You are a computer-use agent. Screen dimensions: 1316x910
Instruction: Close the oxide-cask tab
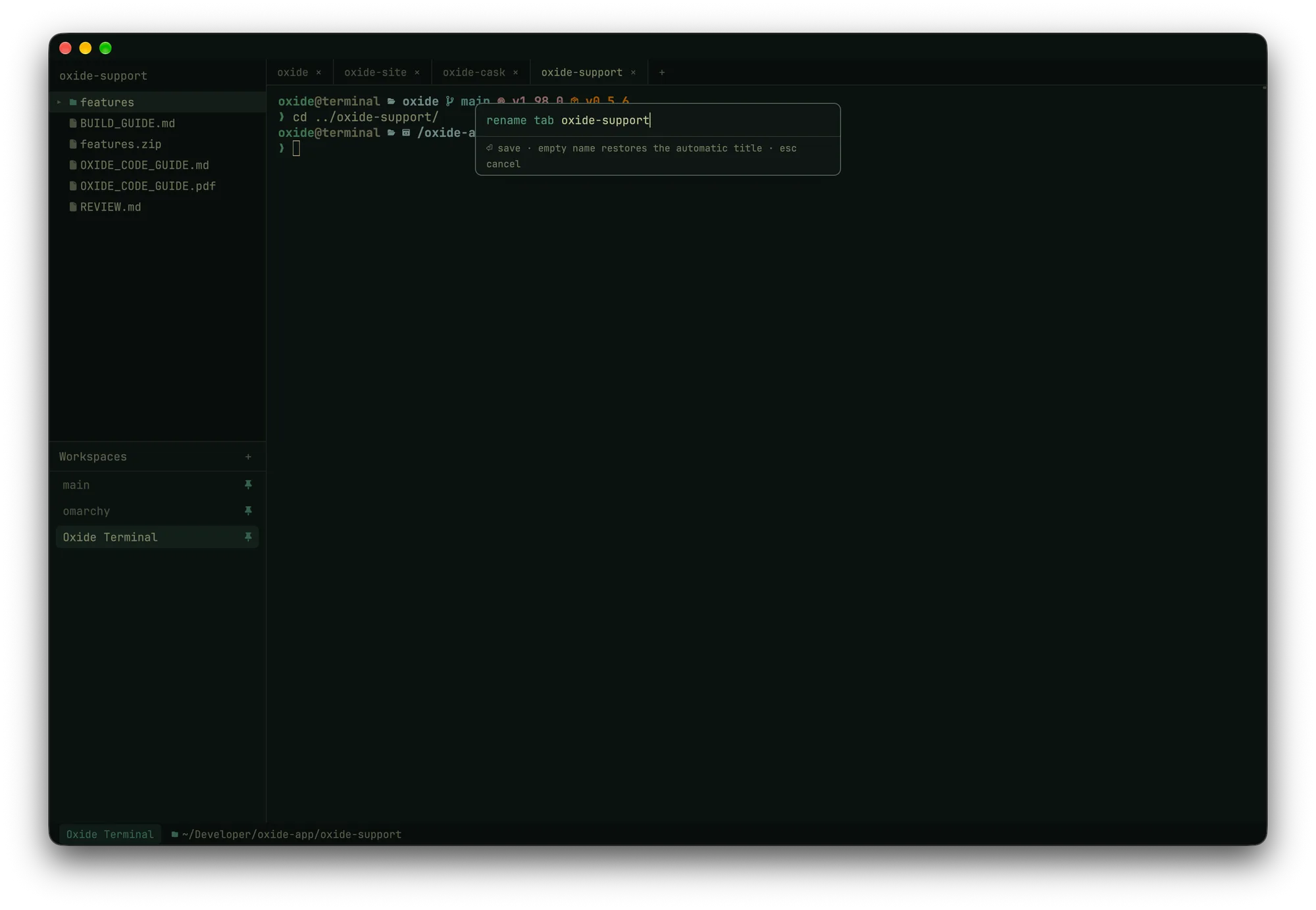(515, 72)
